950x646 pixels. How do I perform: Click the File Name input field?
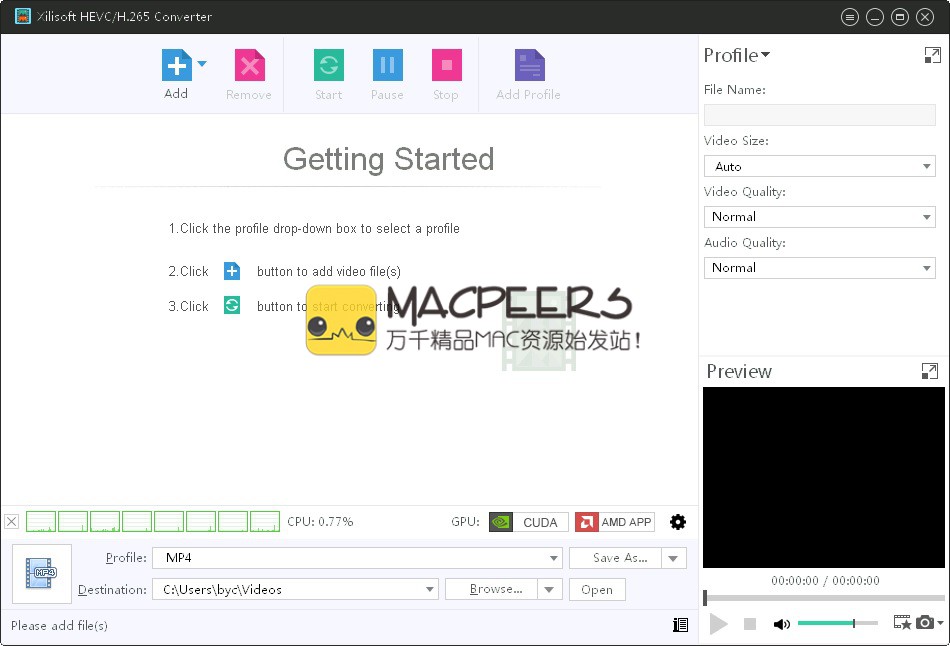pyautogui.click(x=819, y=115)
